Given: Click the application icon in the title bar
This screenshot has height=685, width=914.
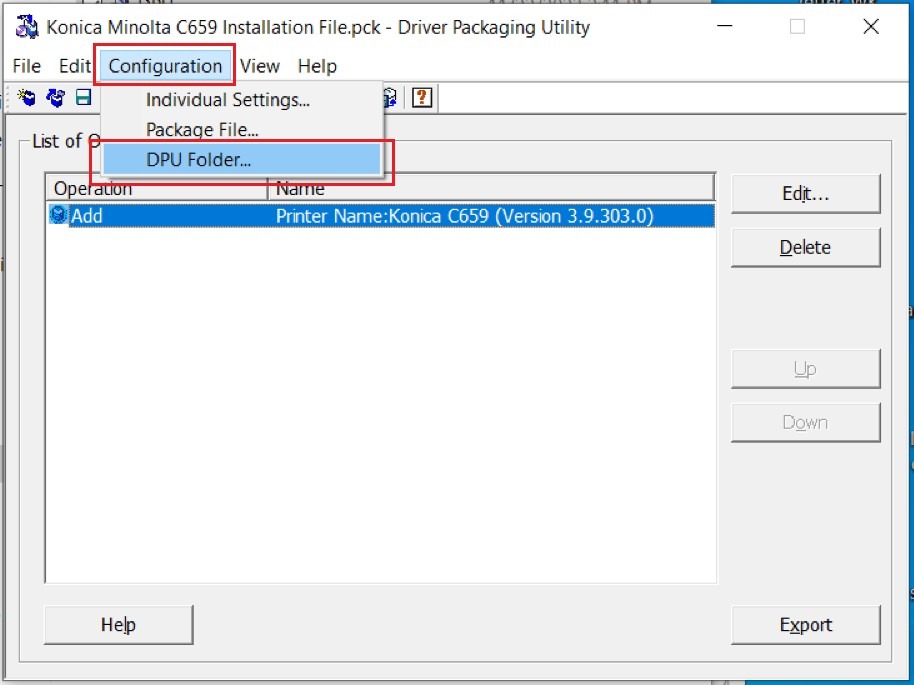Looking at the screenshot, I should pyautogui.click(x=27, y=27).
